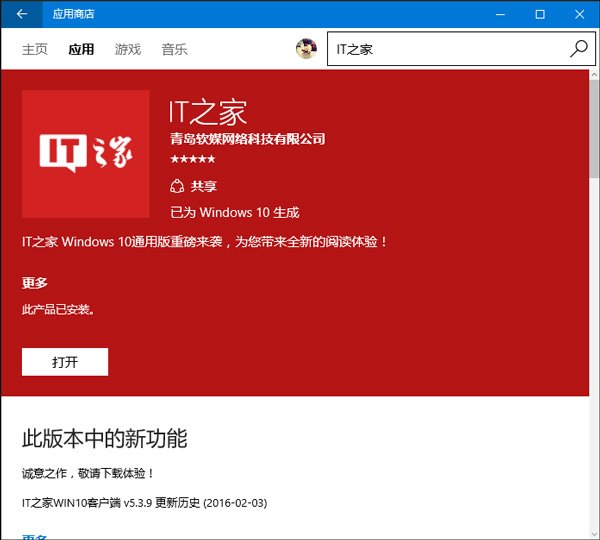Click the v5.3.9 更新历史 line

[x=144, y=502]
